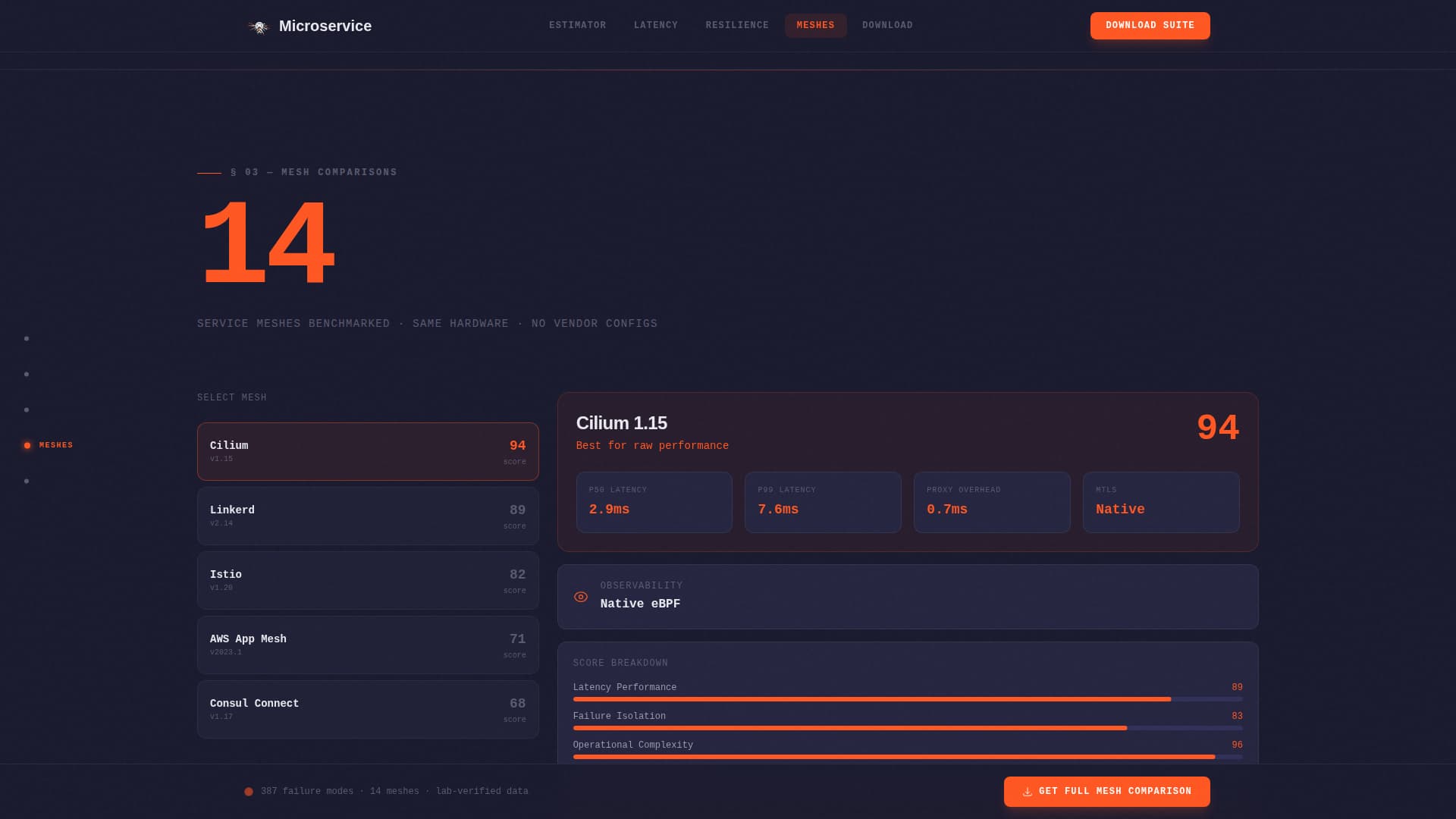Select the Consul Connect mesh card
This screenshot has height=819, width=1456.
[x=368, y=709]
